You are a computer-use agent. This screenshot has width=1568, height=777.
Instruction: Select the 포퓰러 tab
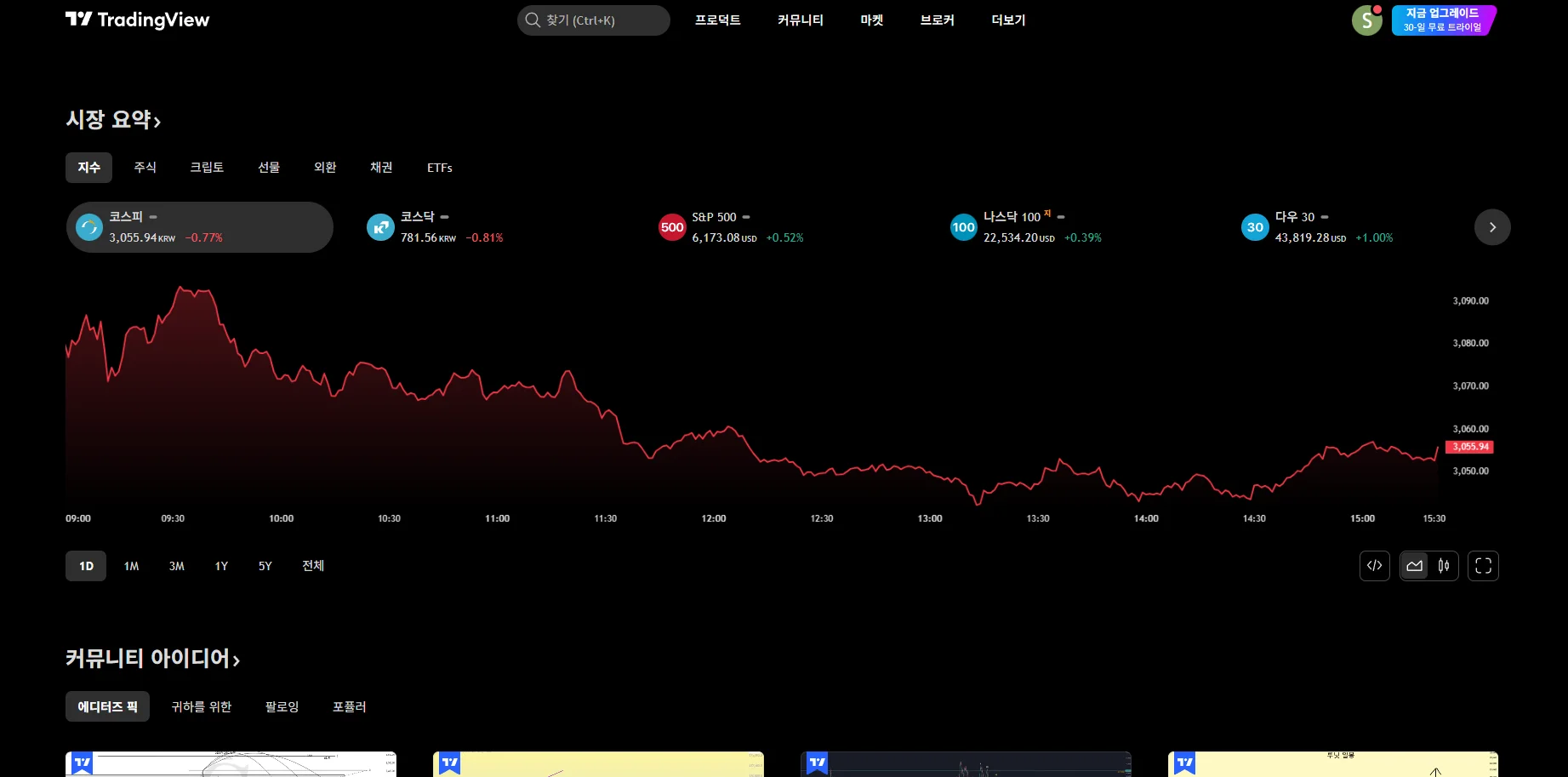(350, 706)
